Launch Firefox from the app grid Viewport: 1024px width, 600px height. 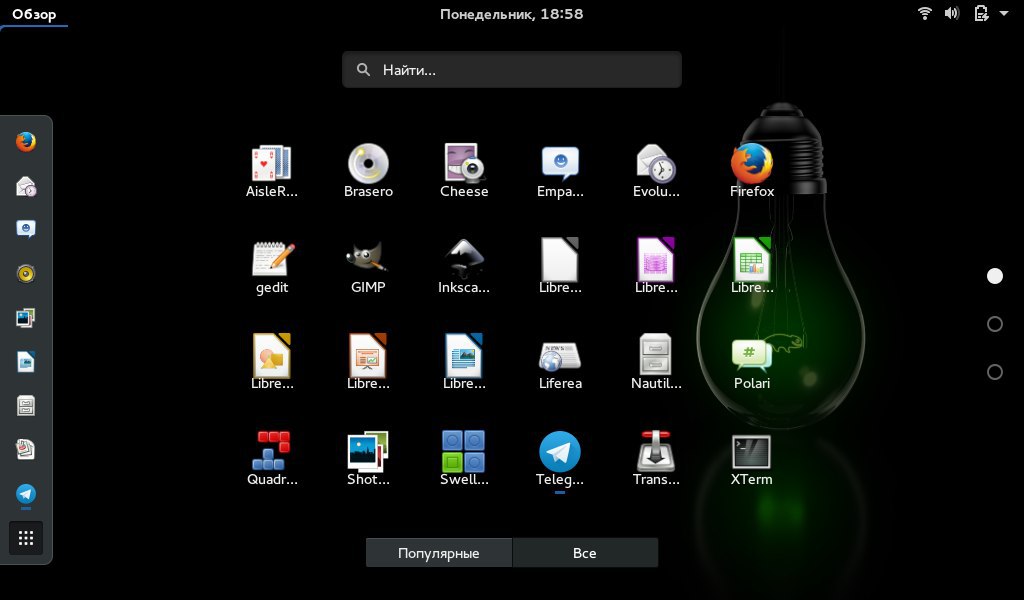pyautogui.click(x=752, y=171)
